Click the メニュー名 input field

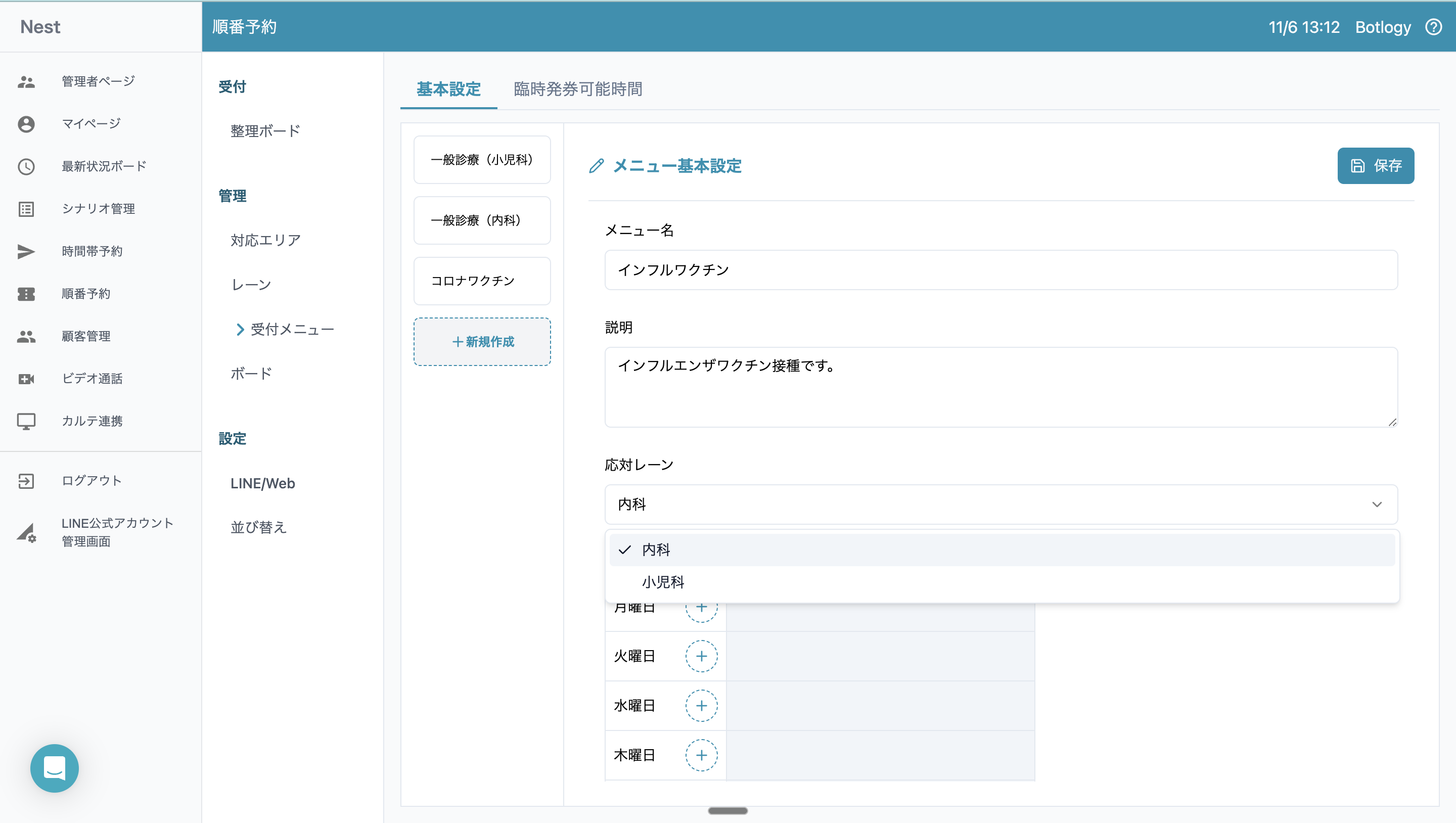(1000, 270)
